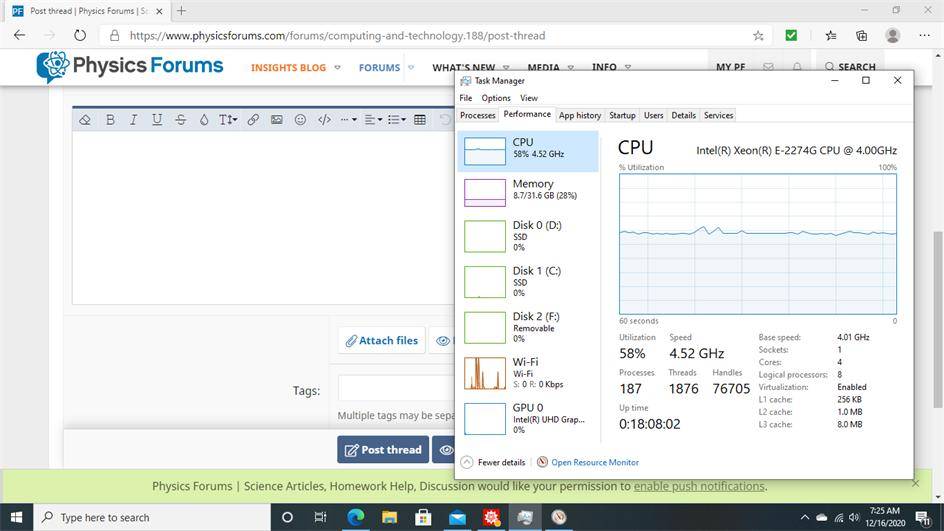The width and height of the screenshot is (944, 531).
Task: Collapse Task Manager with Fewer details
Action: 493,462
